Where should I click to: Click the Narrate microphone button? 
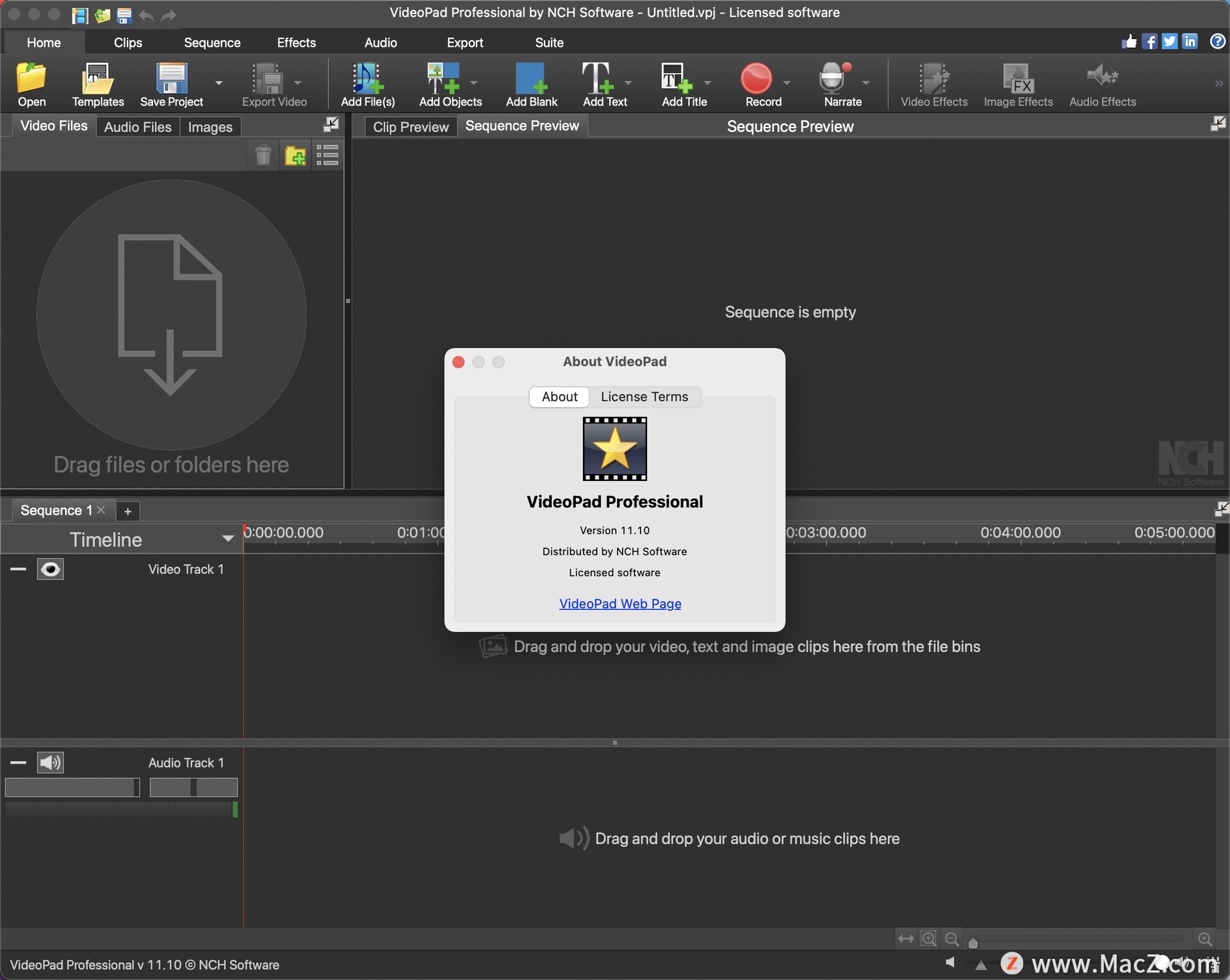click(842, 85)
